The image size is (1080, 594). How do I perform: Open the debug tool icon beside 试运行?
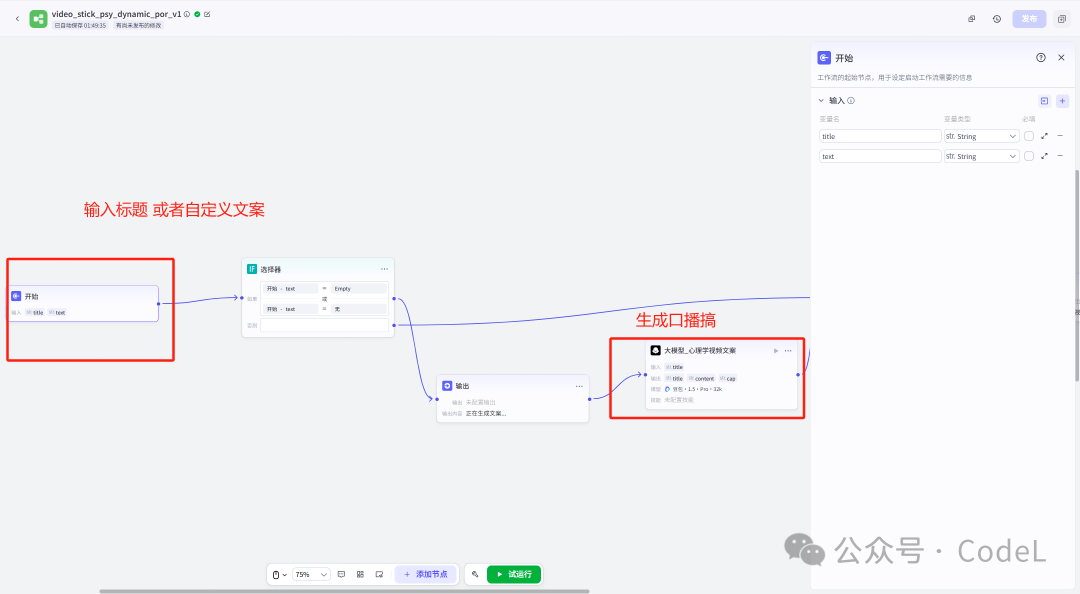coord(475,574)
